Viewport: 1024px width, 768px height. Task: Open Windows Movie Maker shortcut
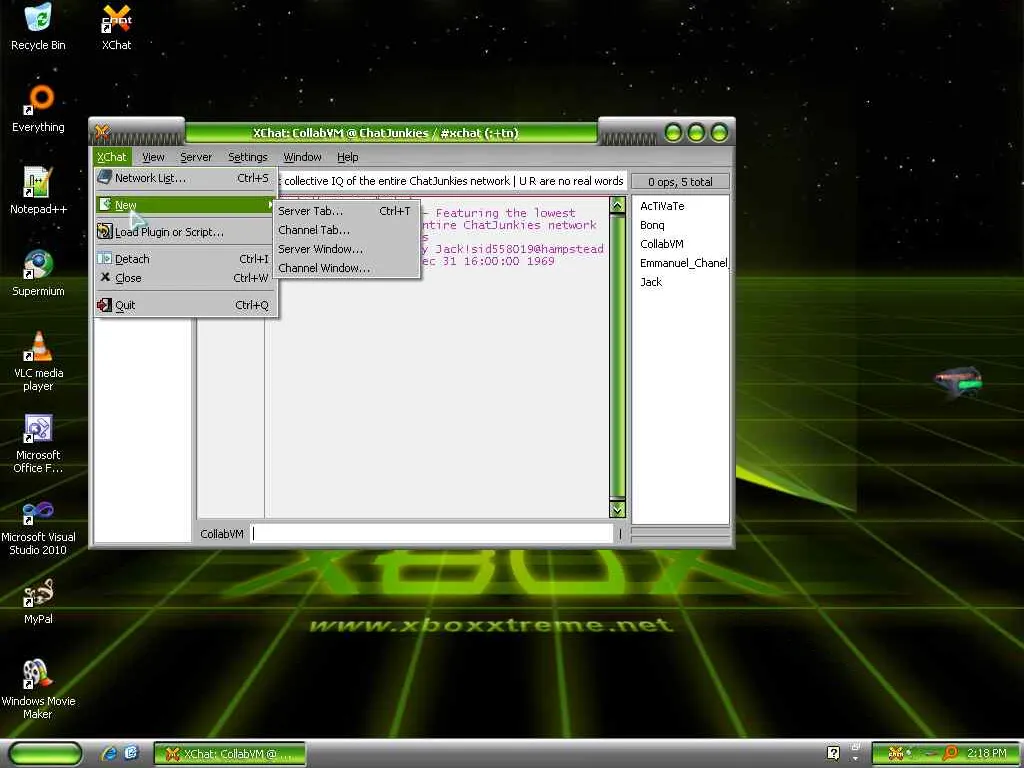point(38,689)
